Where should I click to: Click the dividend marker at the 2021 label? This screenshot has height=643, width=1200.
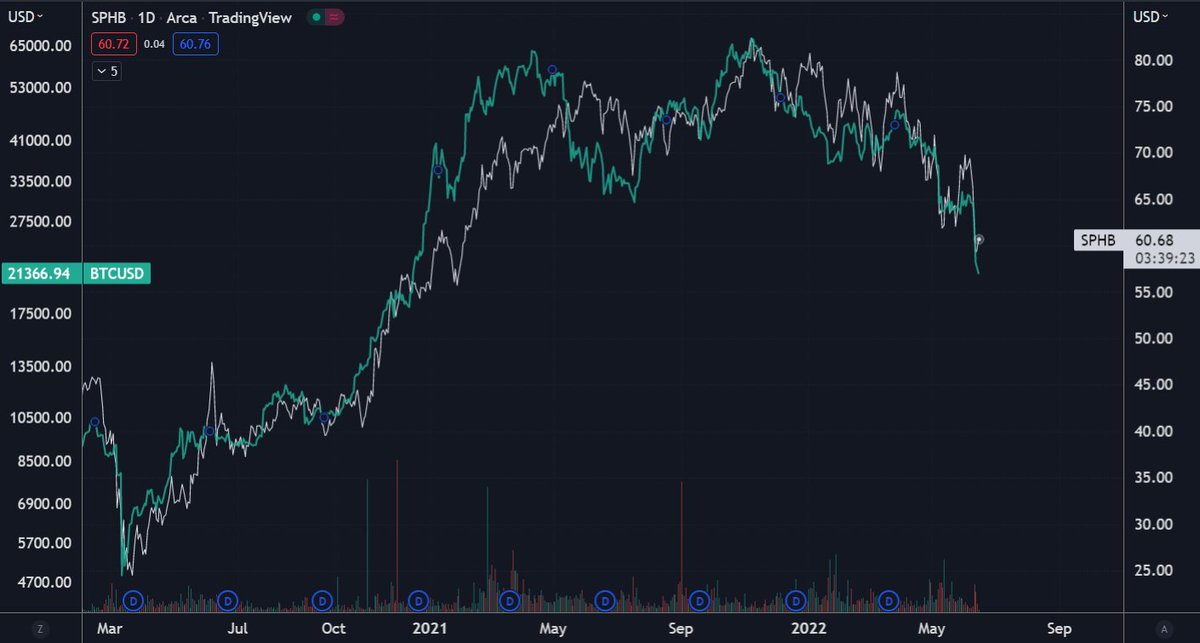coord(417,601)
